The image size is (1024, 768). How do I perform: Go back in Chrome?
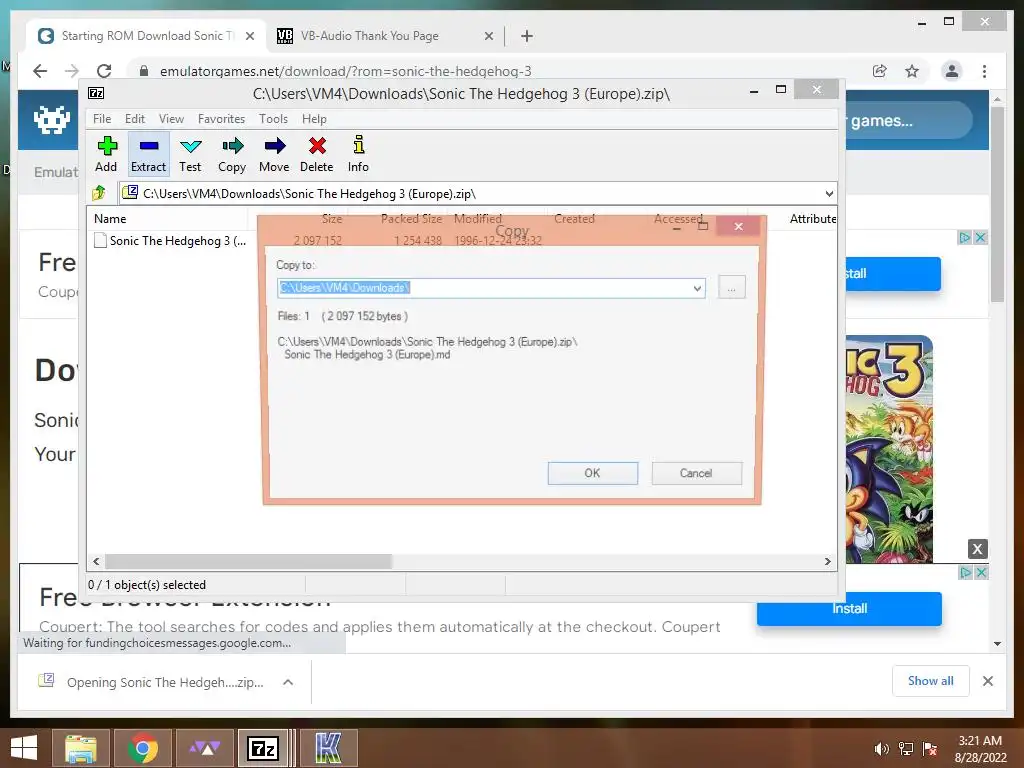coord(40,71)
